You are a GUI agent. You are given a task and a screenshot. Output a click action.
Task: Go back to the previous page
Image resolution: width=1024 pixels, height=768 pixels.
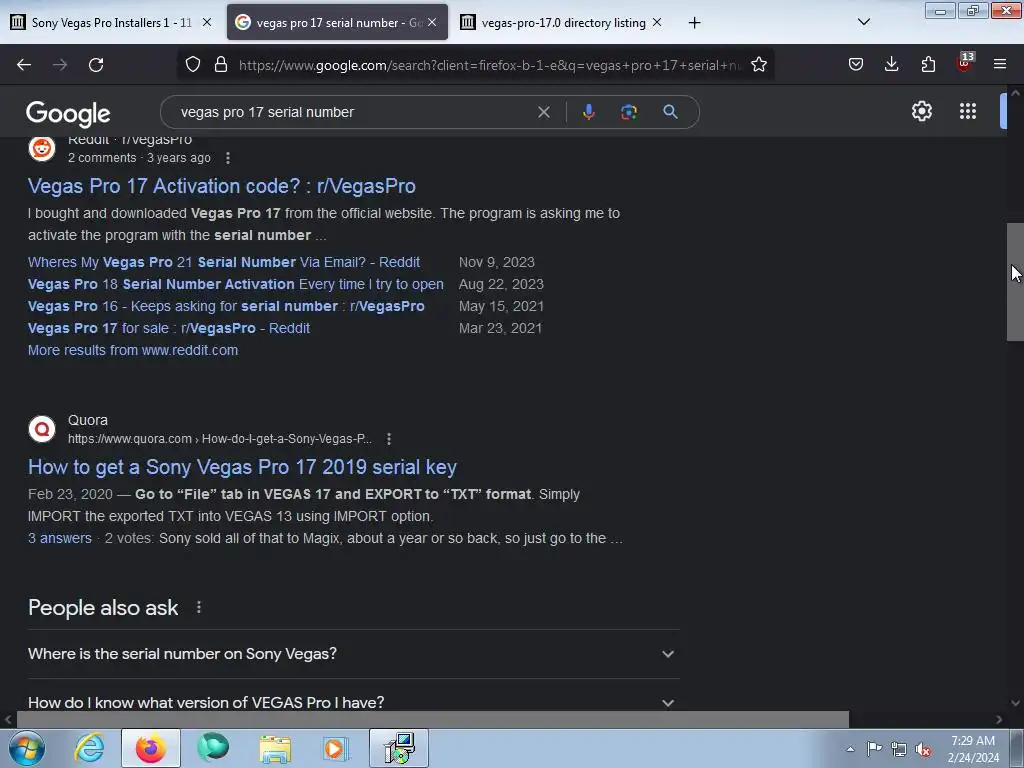pos(24,65)
